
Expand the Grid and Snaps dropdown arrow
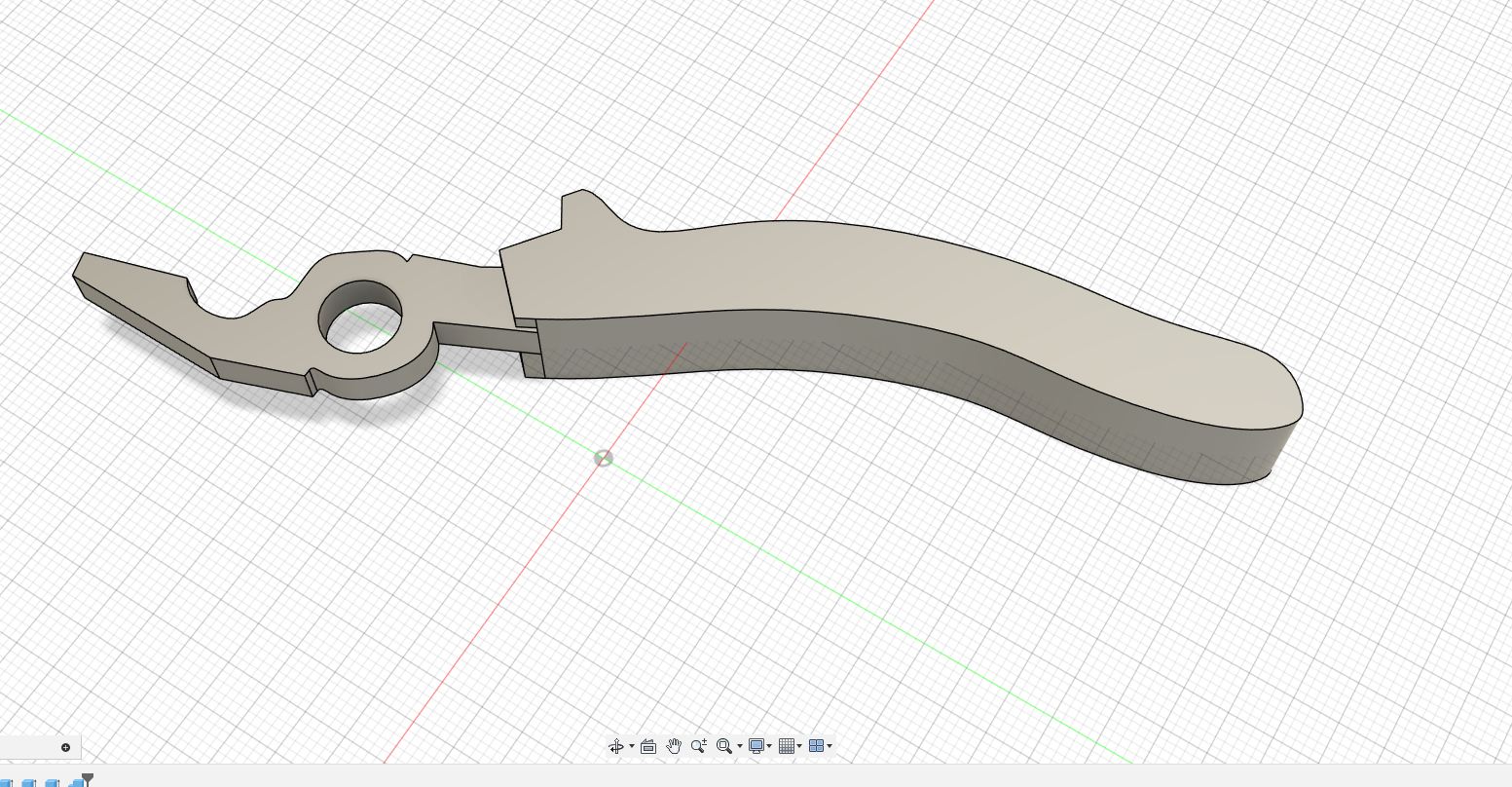coord(799,747)
